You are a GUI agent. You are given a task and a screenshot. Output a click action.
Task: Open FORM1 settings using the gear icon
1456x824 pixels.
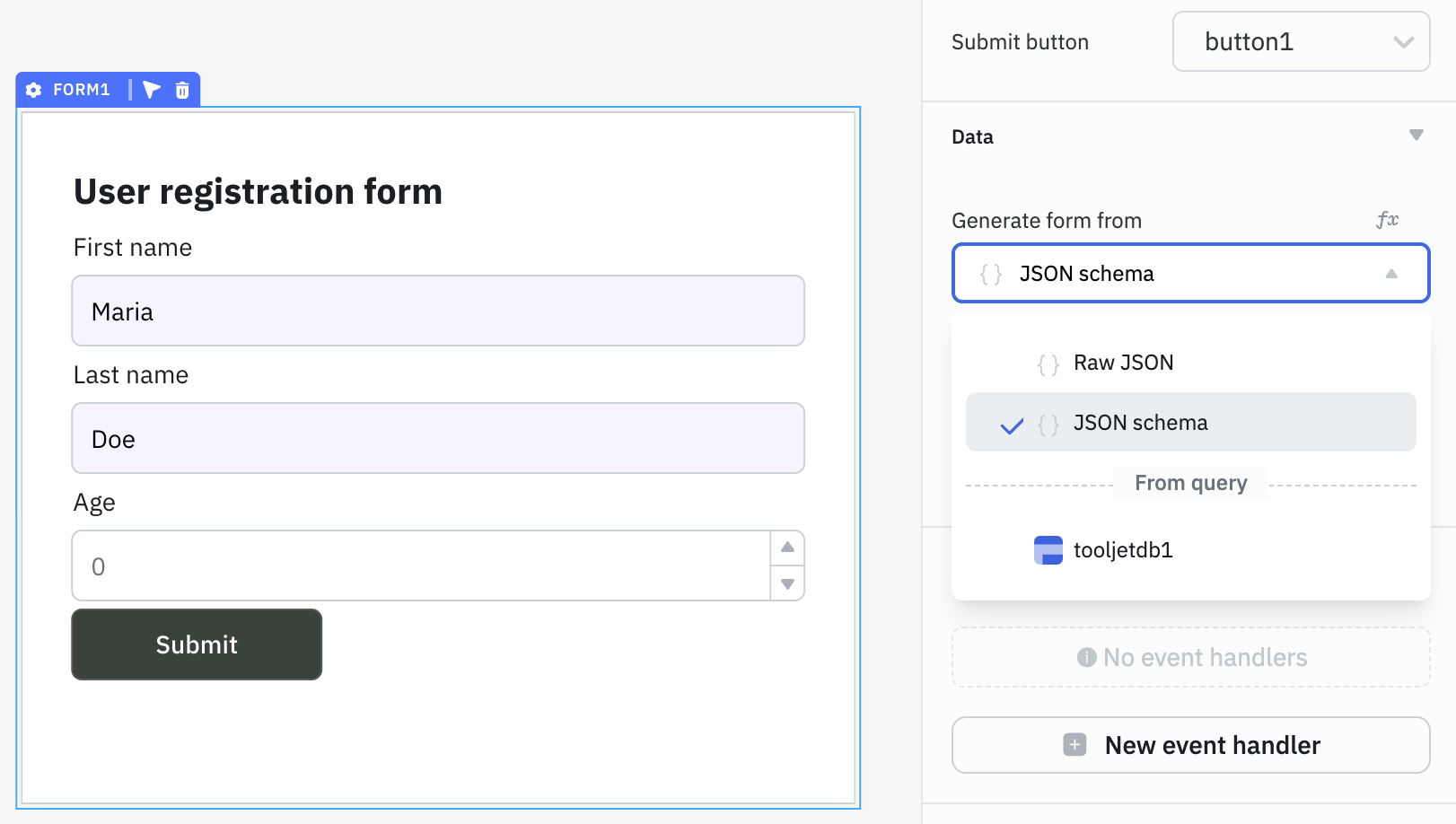[x=33, y=90]
